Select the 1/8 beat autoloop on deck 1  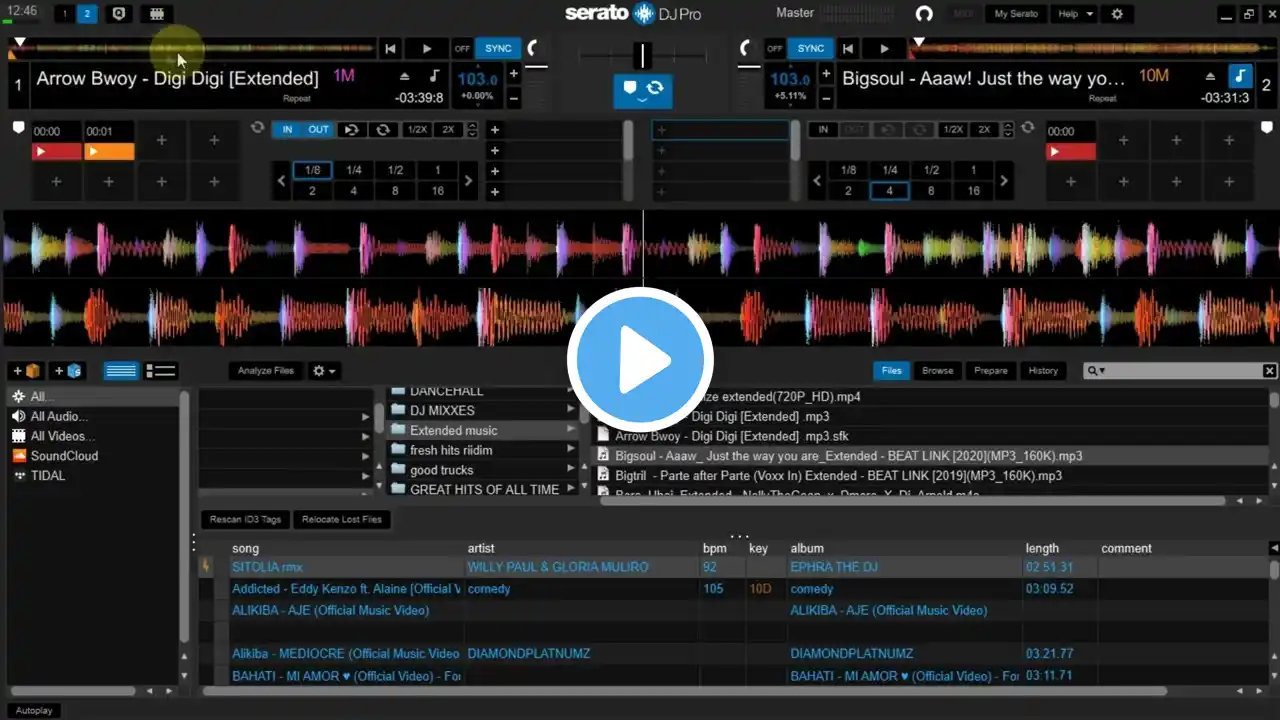coord(312,170)
